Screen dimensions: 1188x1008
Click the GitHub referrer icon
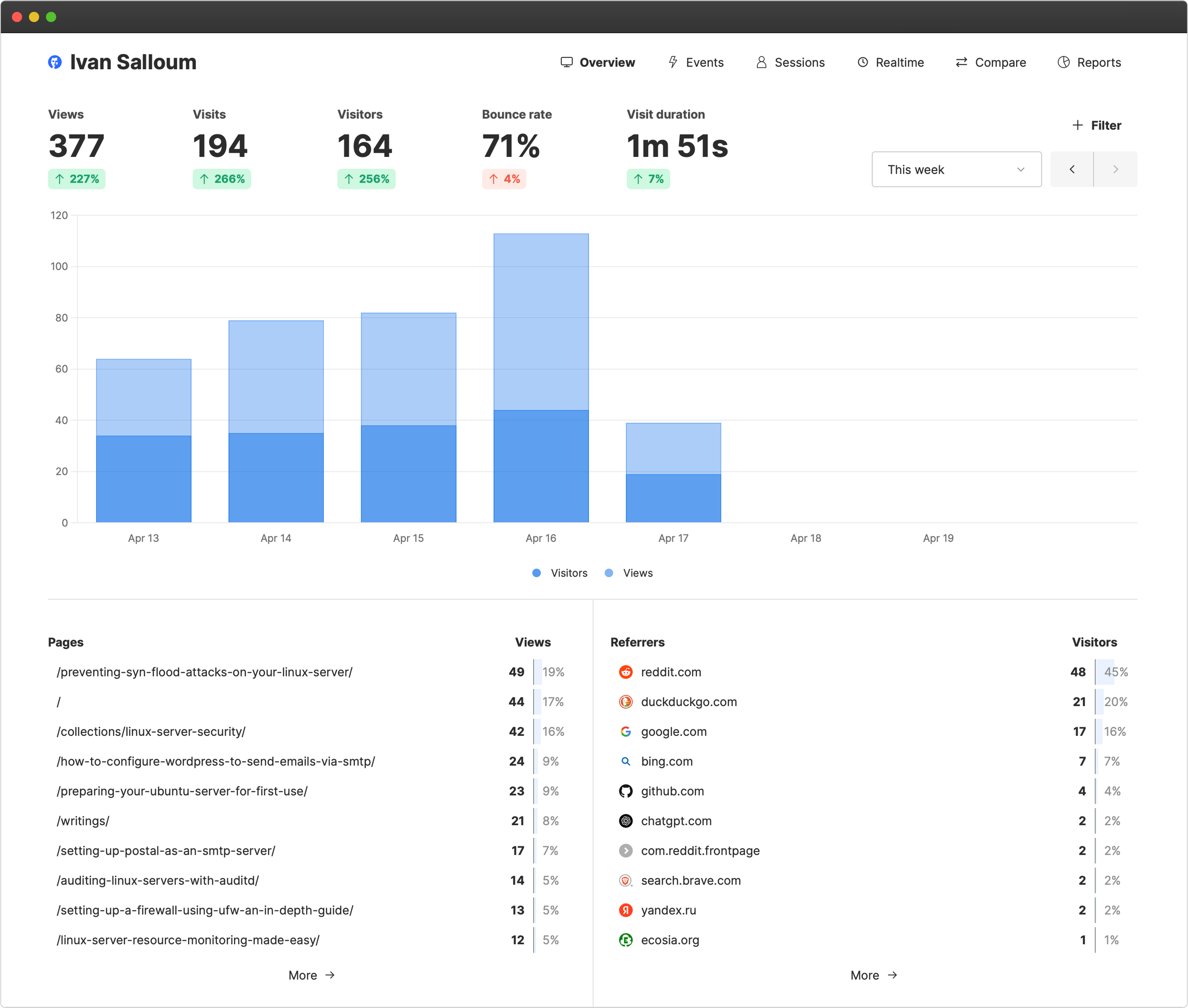pos(626,791)
